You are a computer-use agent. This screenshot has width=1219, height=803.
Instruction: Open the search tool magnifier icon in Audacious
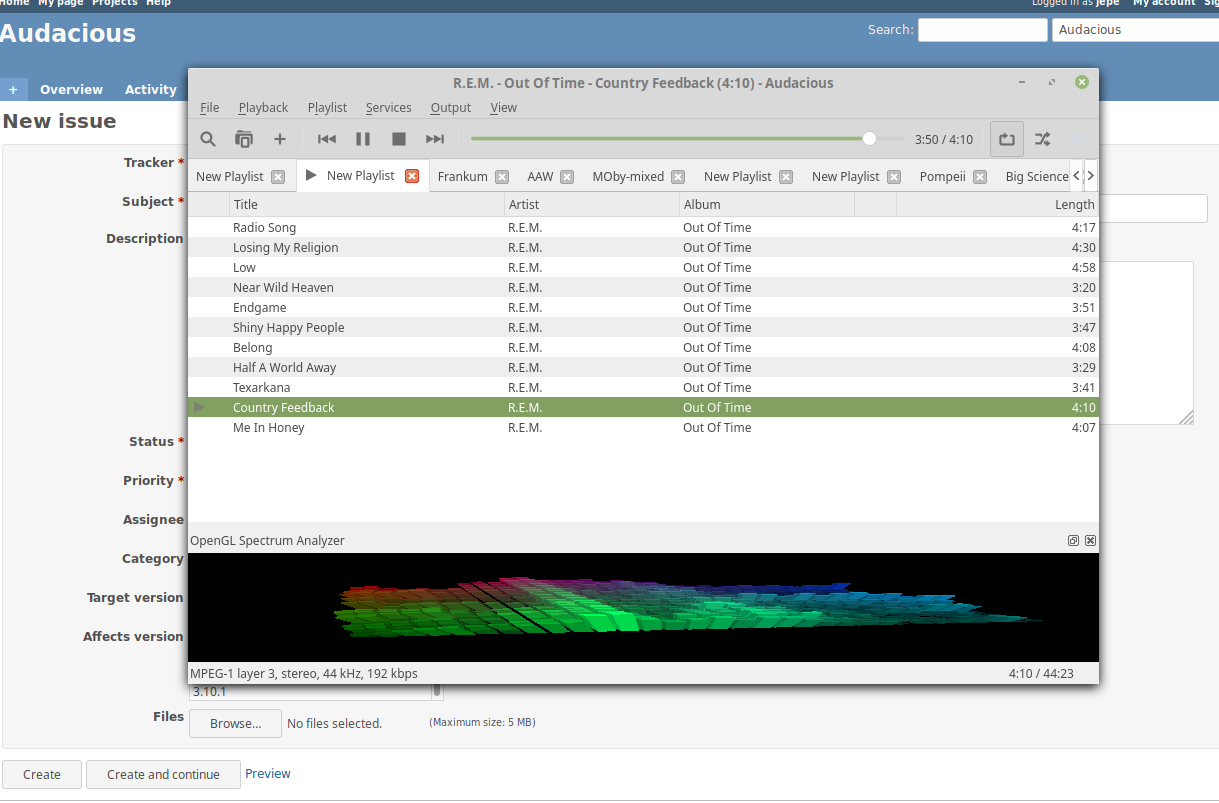tap(208, 139)
